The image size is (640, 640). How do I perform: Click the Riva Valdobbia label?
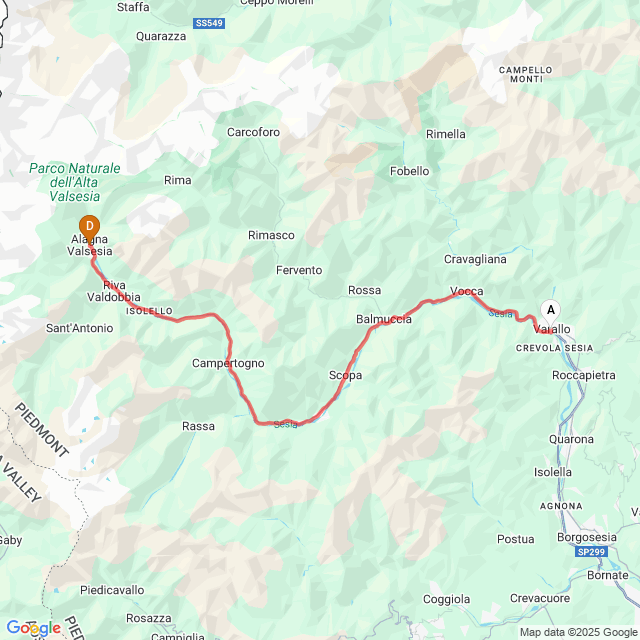[114, 291]
